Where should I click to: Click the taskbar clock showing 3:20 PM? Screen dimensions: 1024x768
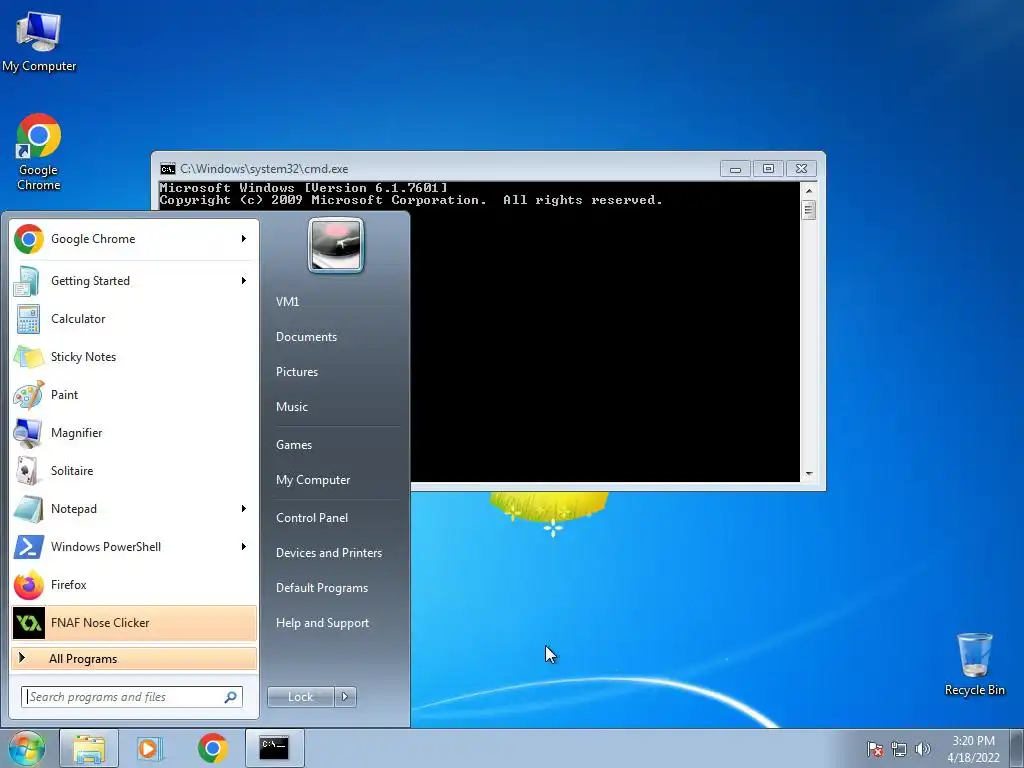(973, 749)
